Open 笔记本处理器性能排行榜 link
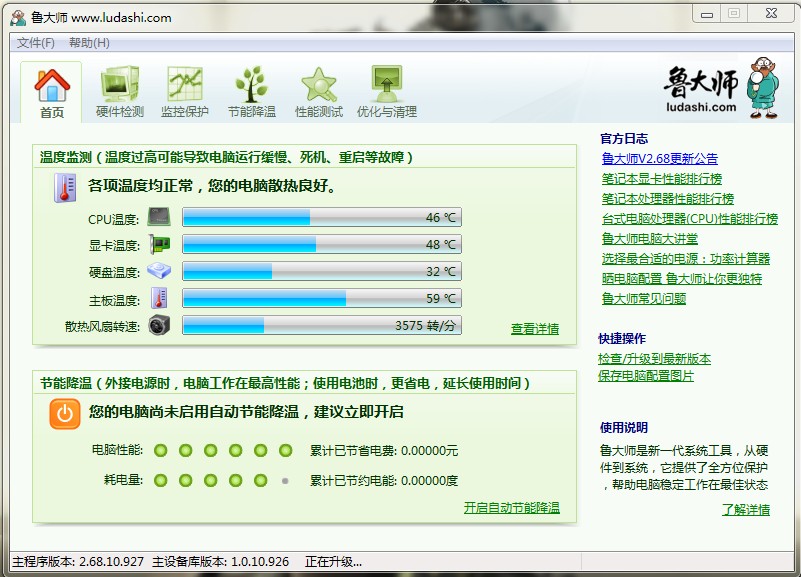This screenshot has height=577, width=801. pos(668,199)
